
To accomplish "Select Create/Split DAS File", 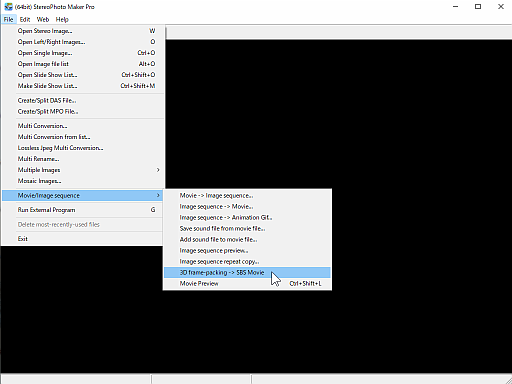I will pyautogui.click(x=82, y=100).
